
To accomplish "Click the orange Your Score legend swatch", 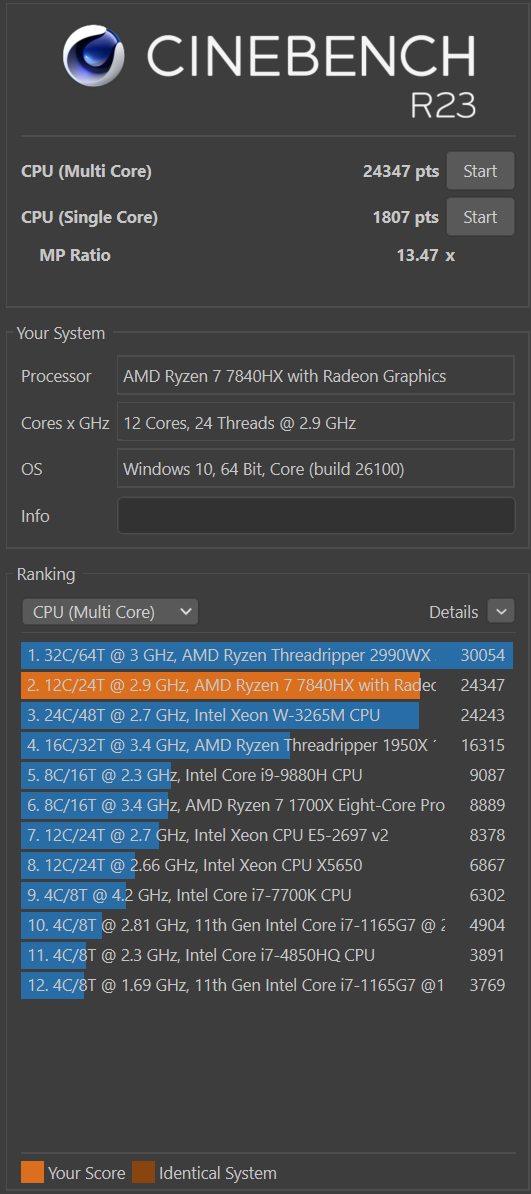I will point(32,1173).
